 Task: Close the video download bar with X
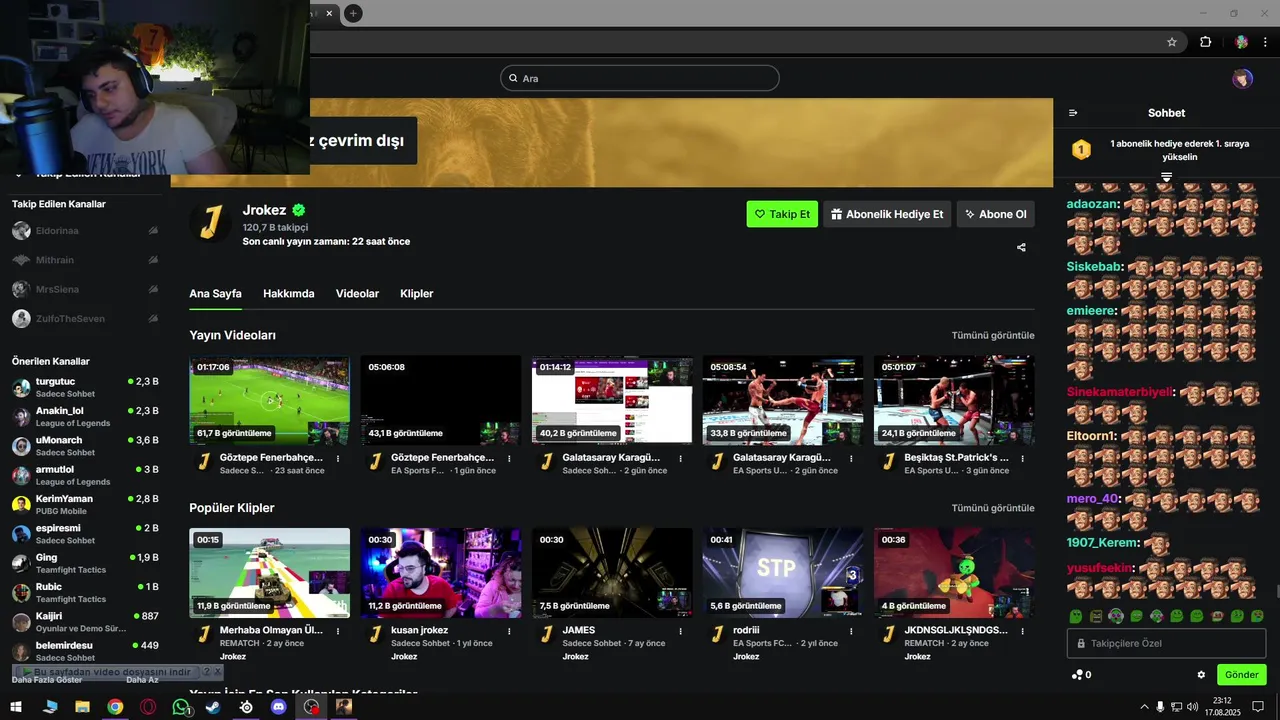click(218, 672)
